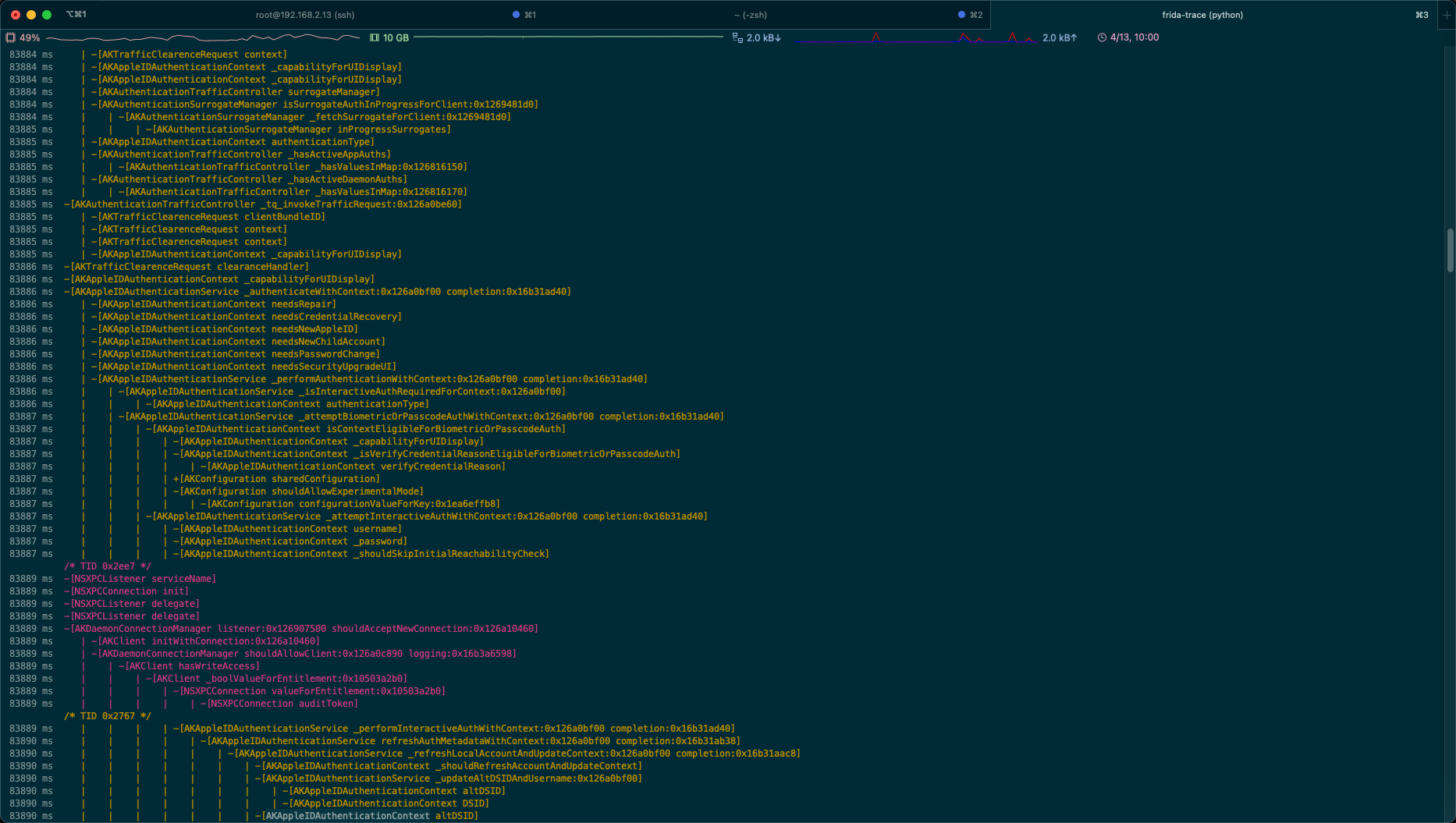Click the green zoom window button
This screenshot has width=1456, height=823.
[x=47, y=15]
